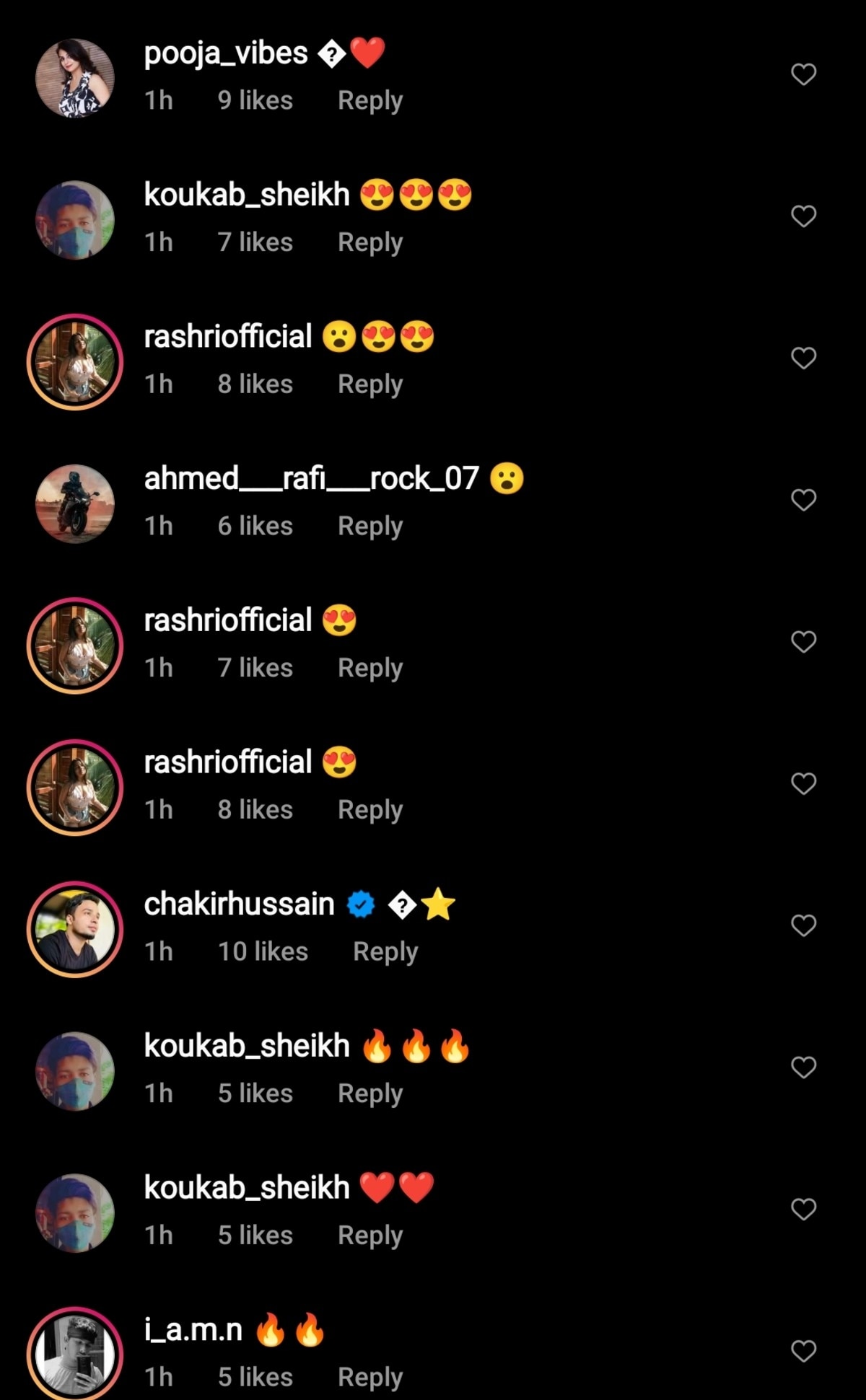Like ahmed___rafi___rock_07's comment
The width and height of the screenshot is (866, 1400).
[x=803, y=500]
